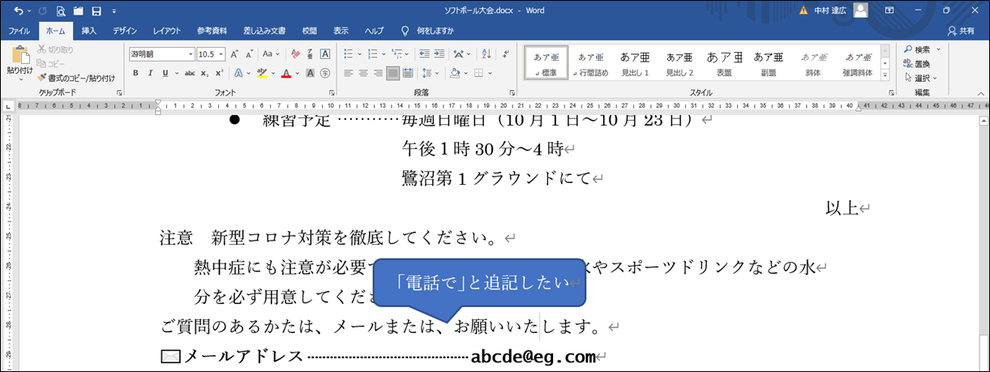Open the font size dropdown showing 10.5
The height and width of the screenshot is (372, 990).
tap(222, 54)
